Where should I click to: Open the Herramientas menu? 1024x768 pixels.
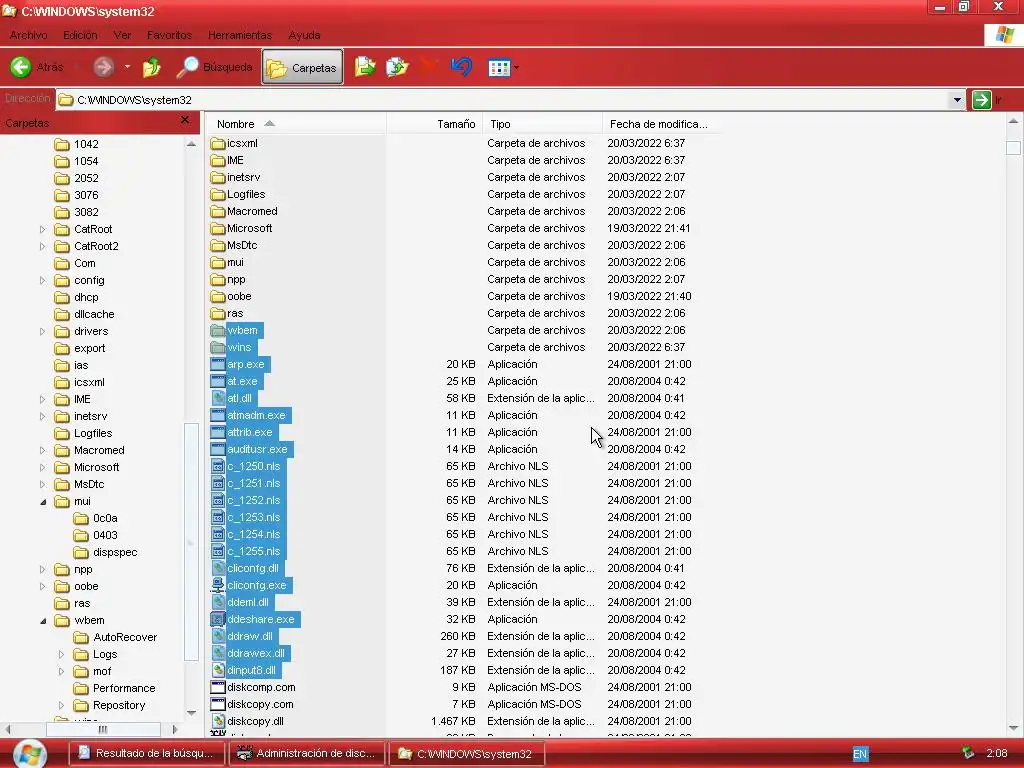(x=240, y=35)
